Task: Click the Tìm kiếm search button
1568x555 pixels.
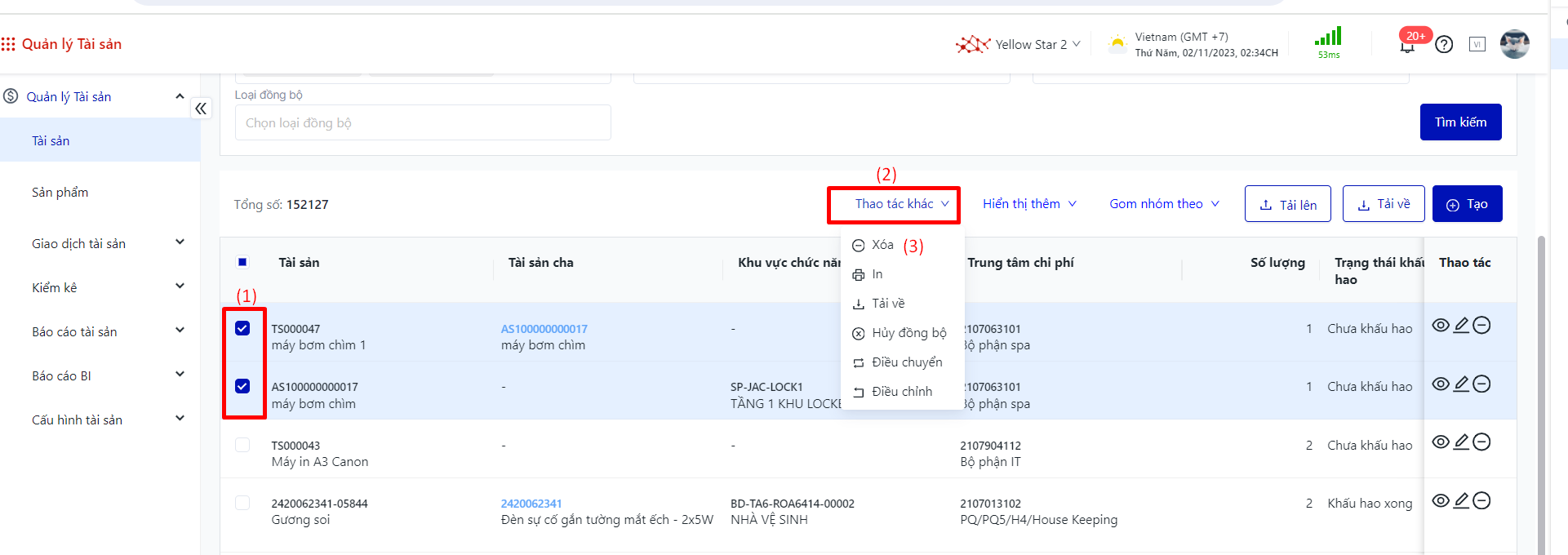Action: tap(1460, 122)
